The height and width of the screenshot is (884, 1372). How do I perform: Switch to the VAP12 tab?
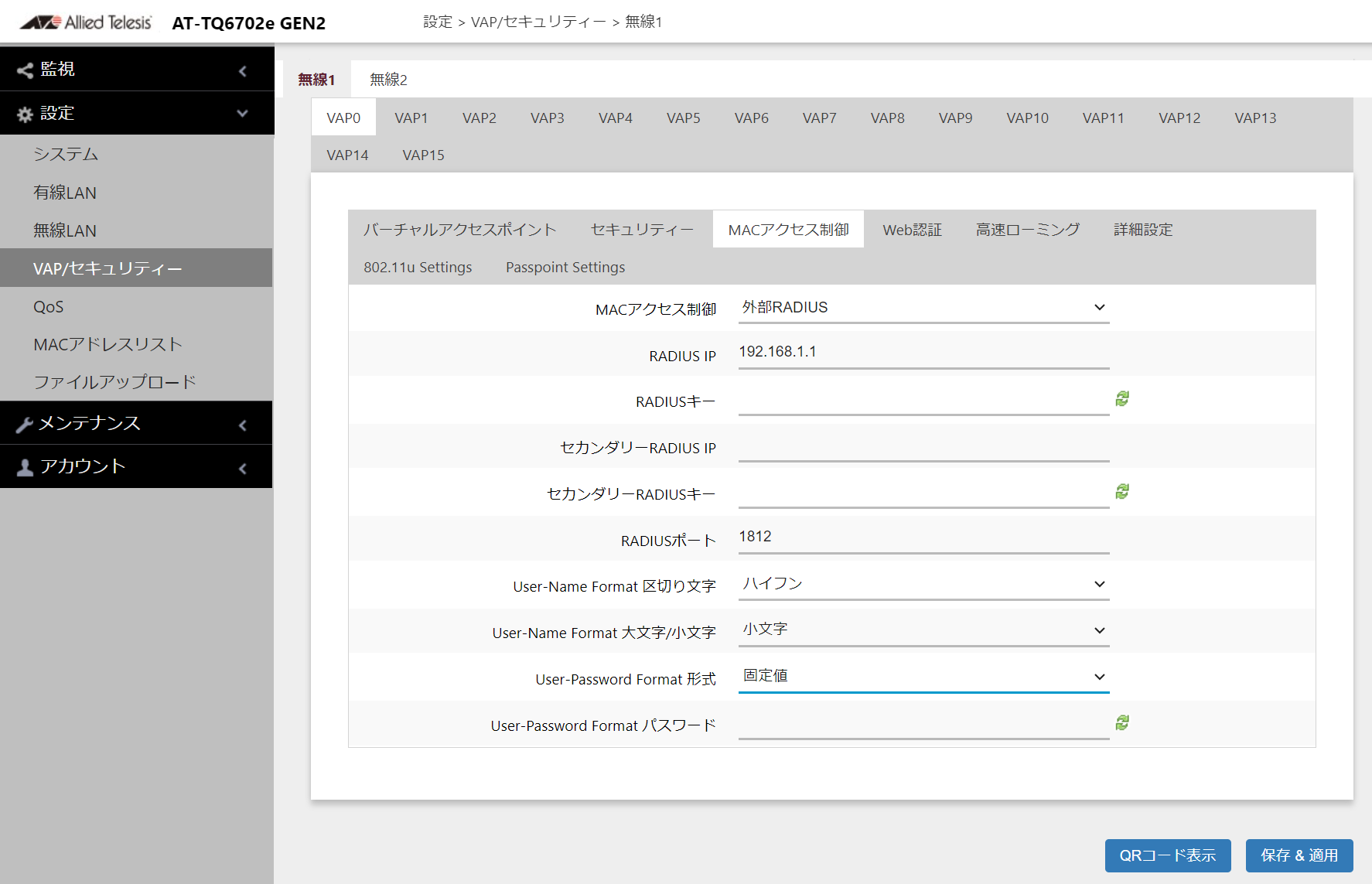[1179, 118]
